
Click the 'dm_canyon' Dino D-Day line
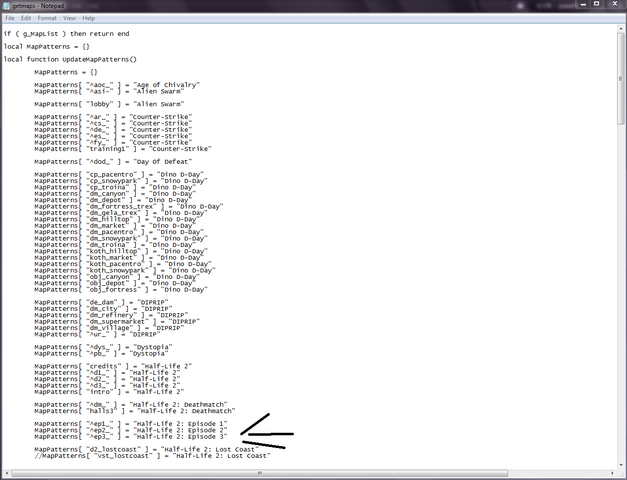tap(115, 194)
